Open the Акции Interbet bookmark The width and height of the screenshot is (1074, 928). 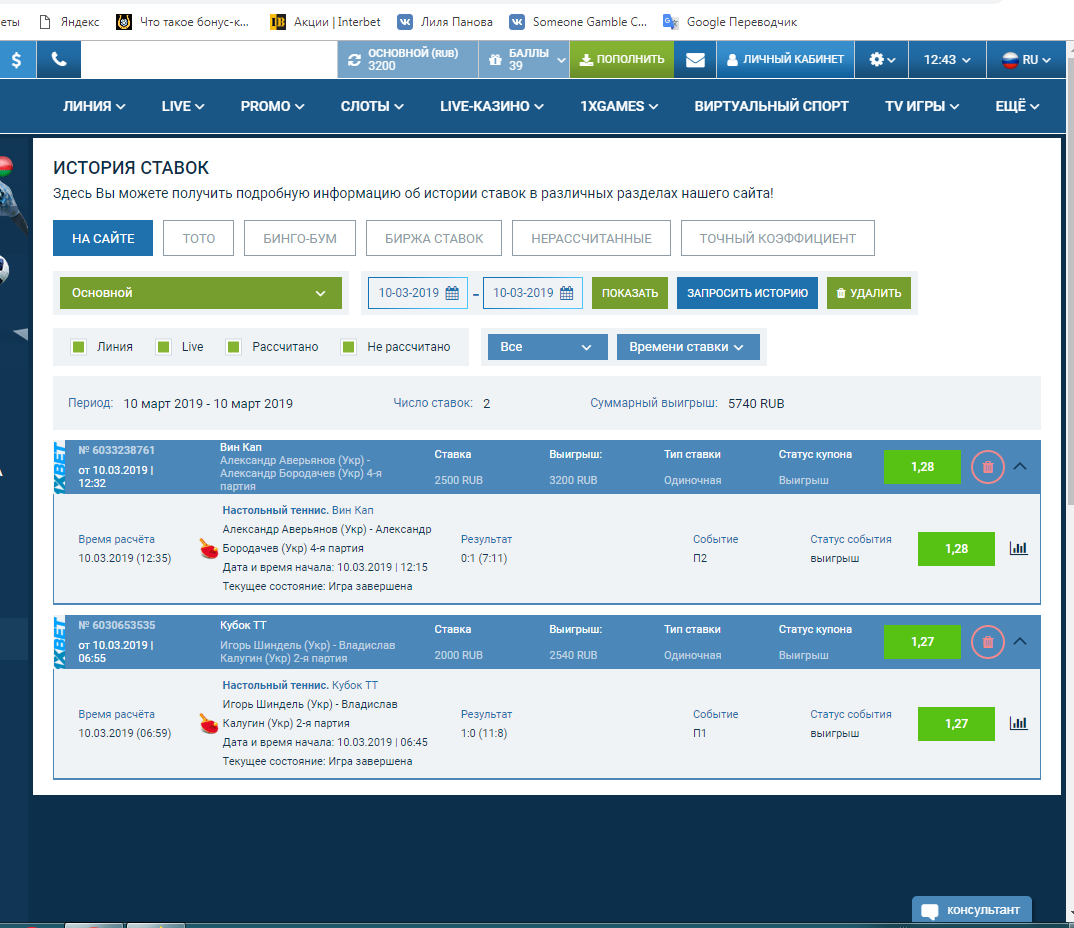[x=325, y=22]
